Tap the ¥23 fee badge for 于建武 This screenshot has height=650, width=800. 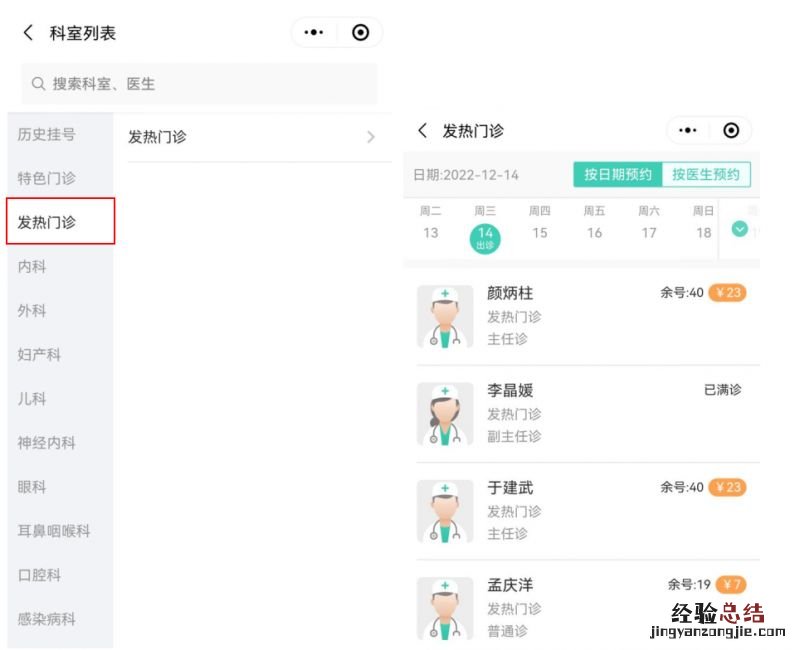pos(727,487)
